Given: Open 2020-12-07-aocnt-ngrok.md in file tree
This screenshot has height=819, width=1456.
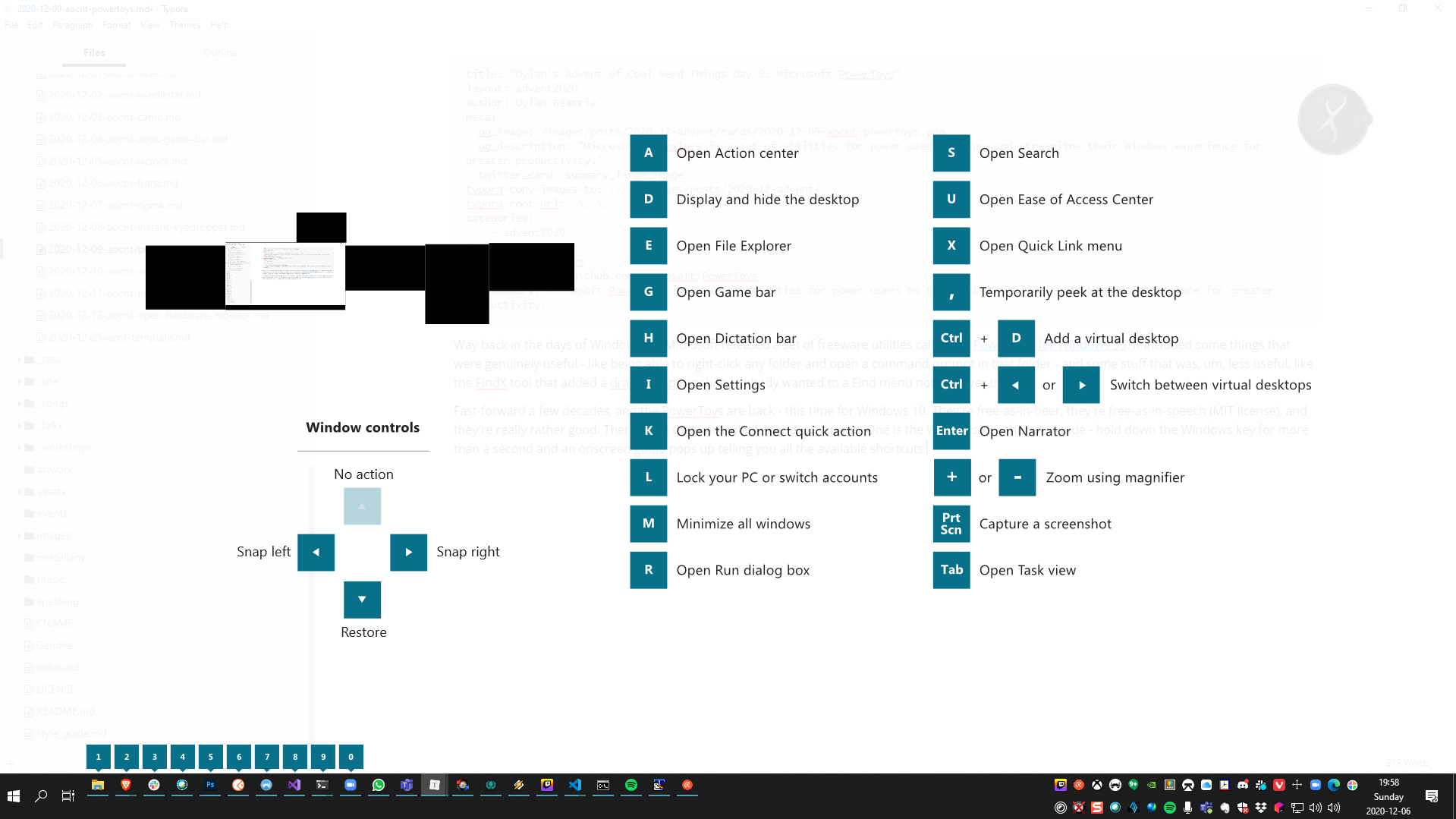Looking at the screenshot, I should pyautogui.click(x=110, y=205).
